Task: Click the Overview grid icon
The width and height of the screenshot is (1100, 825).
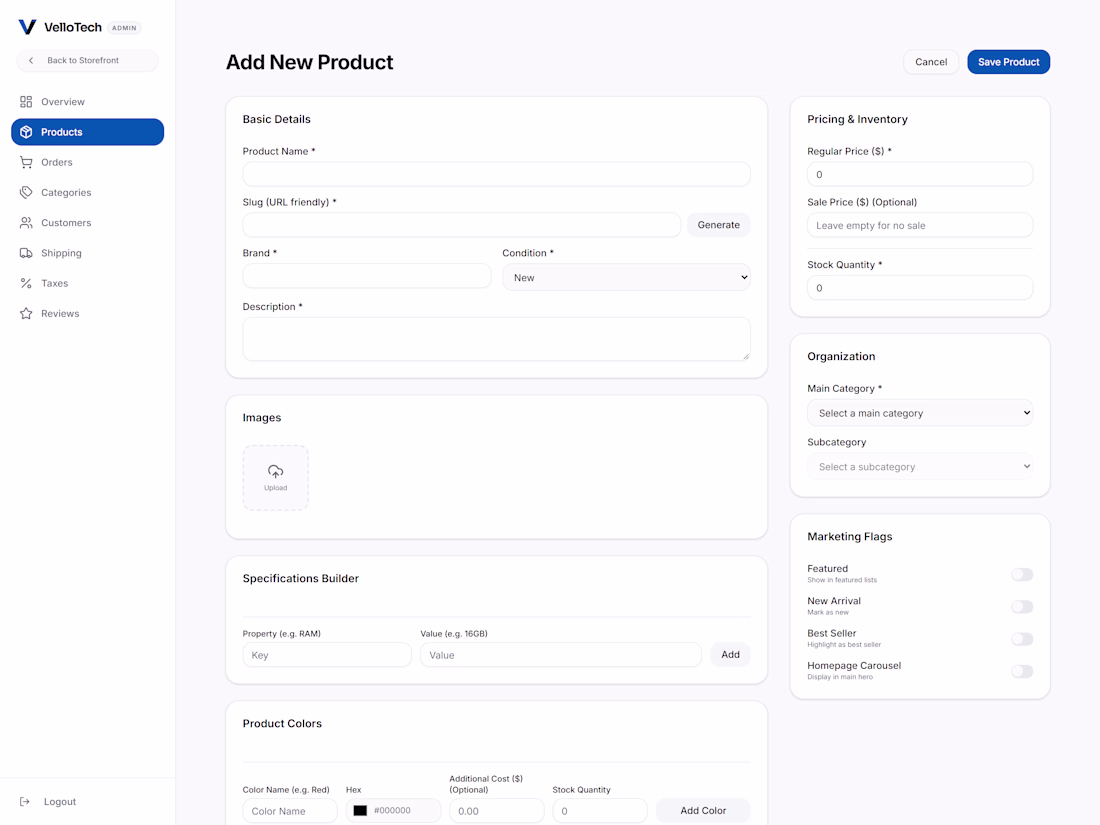Action: coord(26,102)
